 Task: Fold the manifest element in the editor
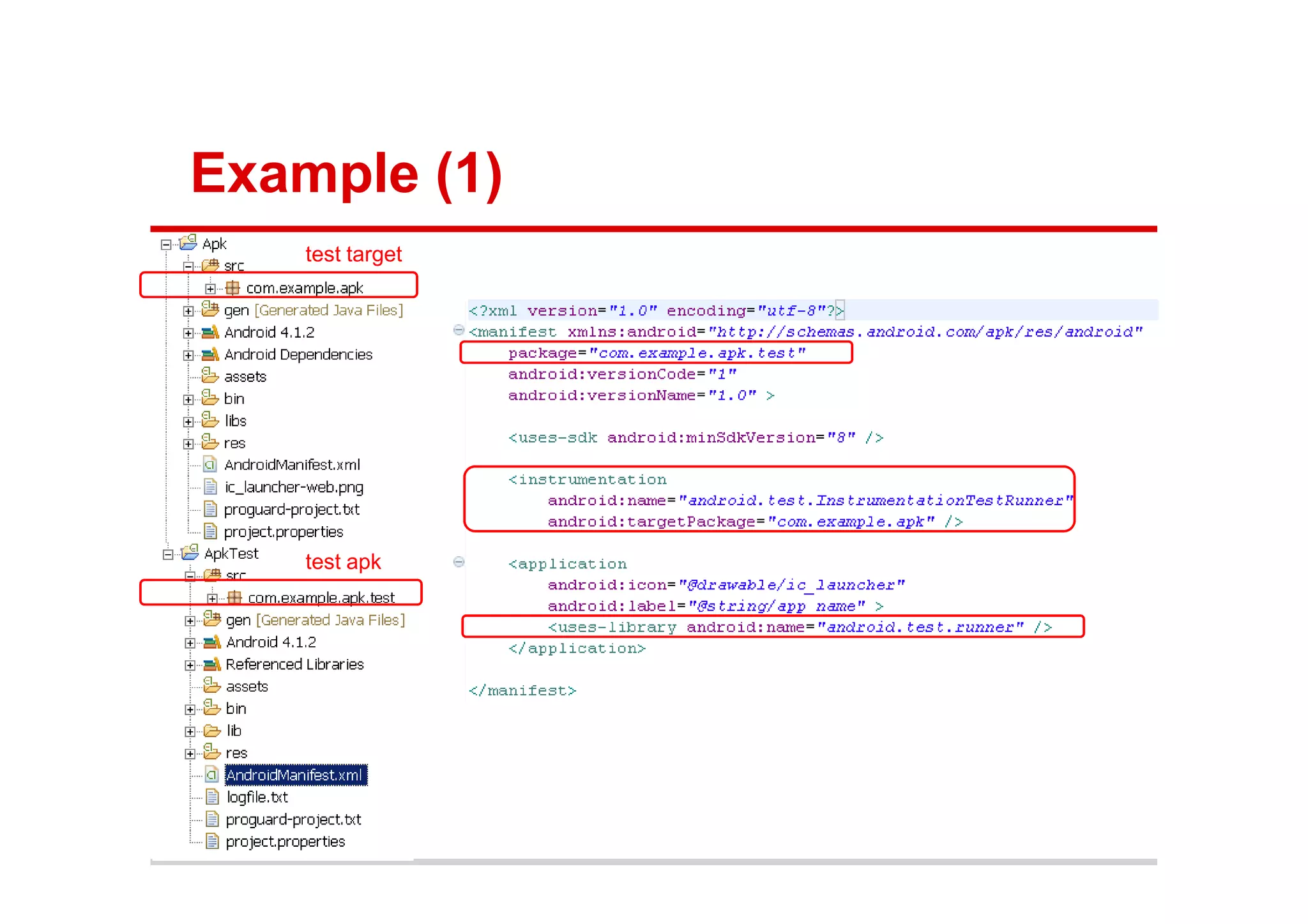coord(459,330)
